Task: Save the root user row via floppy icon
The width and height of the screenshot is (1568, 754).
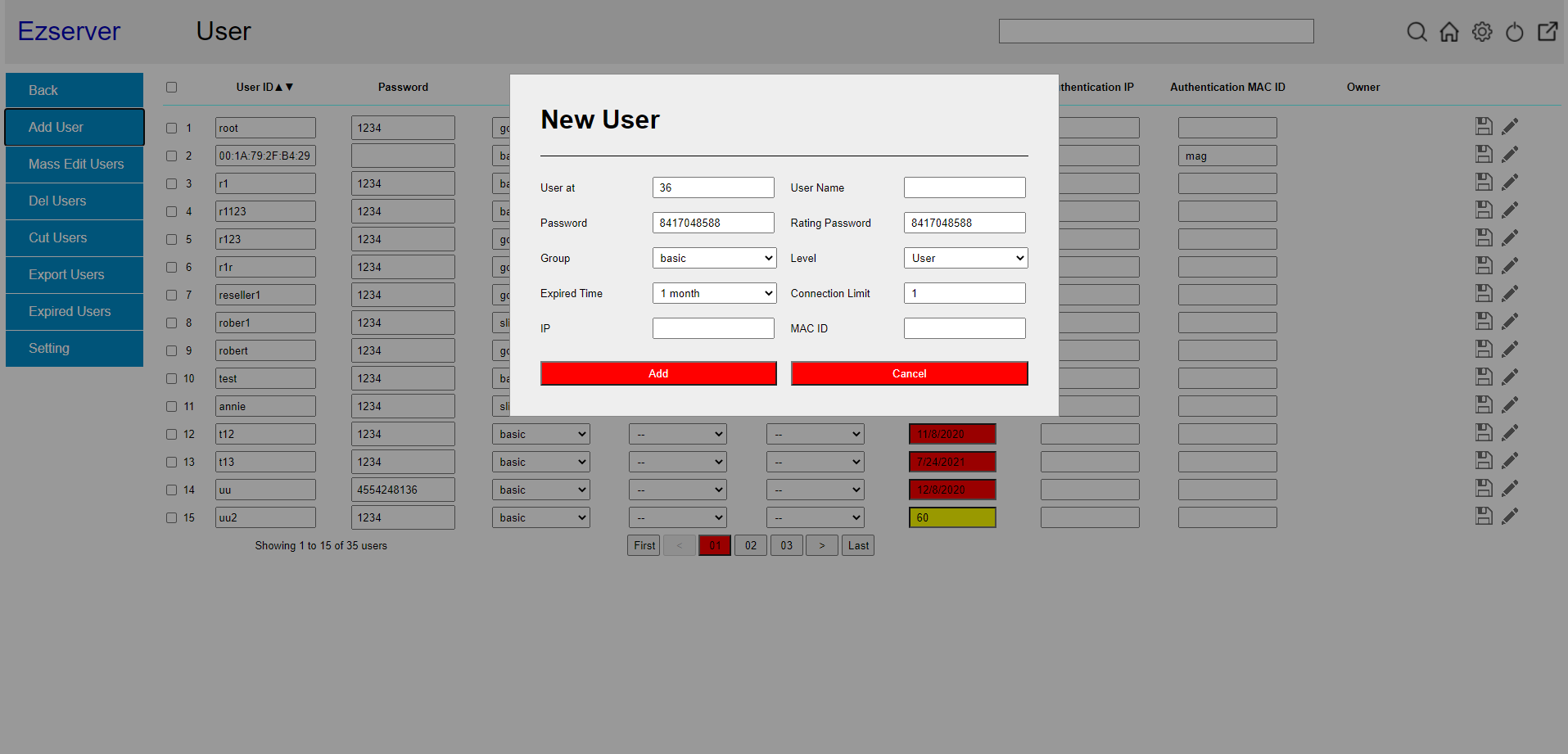Action: point(1484,126)
